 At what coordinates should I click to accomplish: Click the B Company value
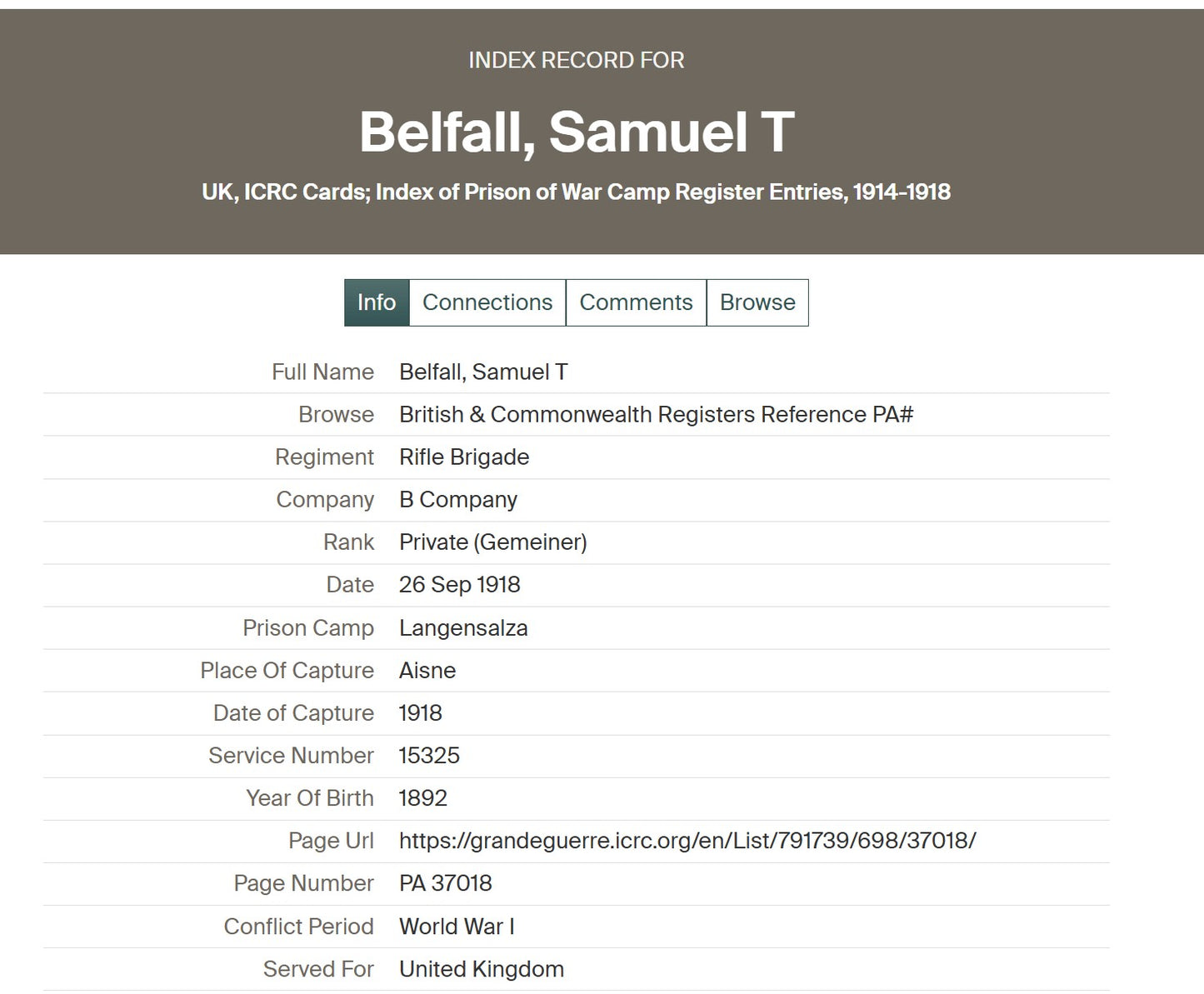pos(458,500)
